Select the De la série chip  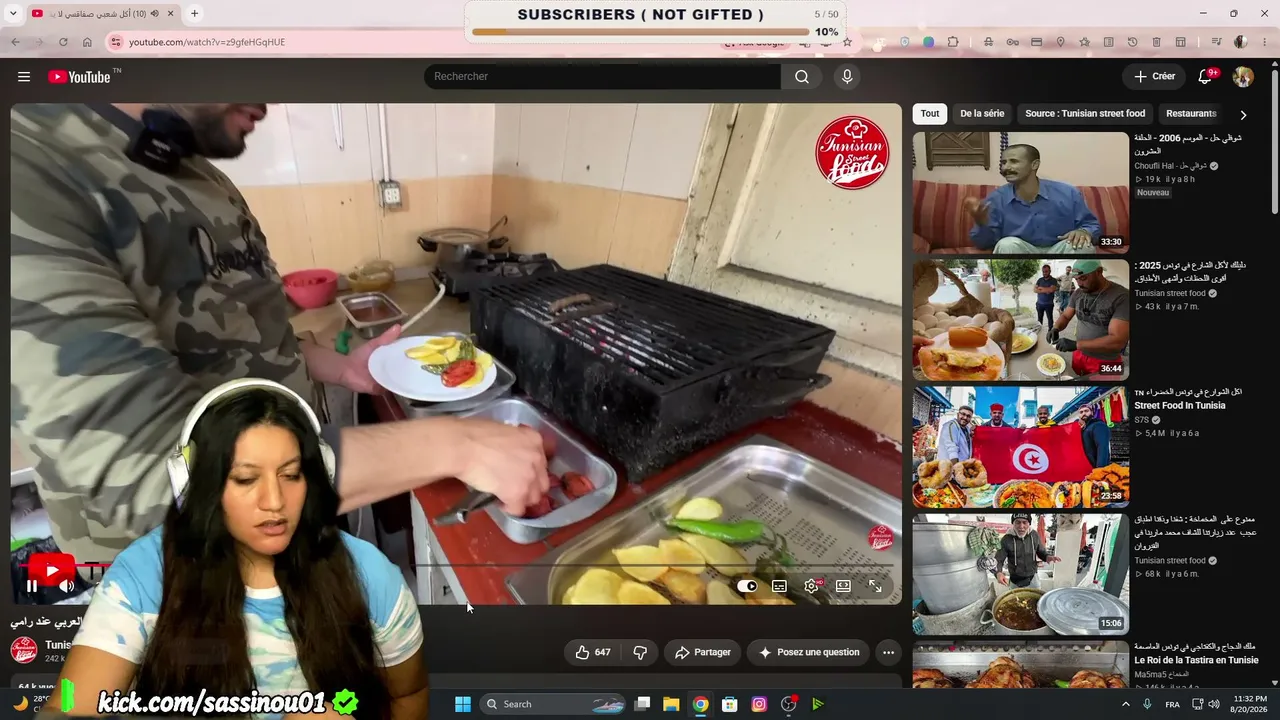[982, 114]
